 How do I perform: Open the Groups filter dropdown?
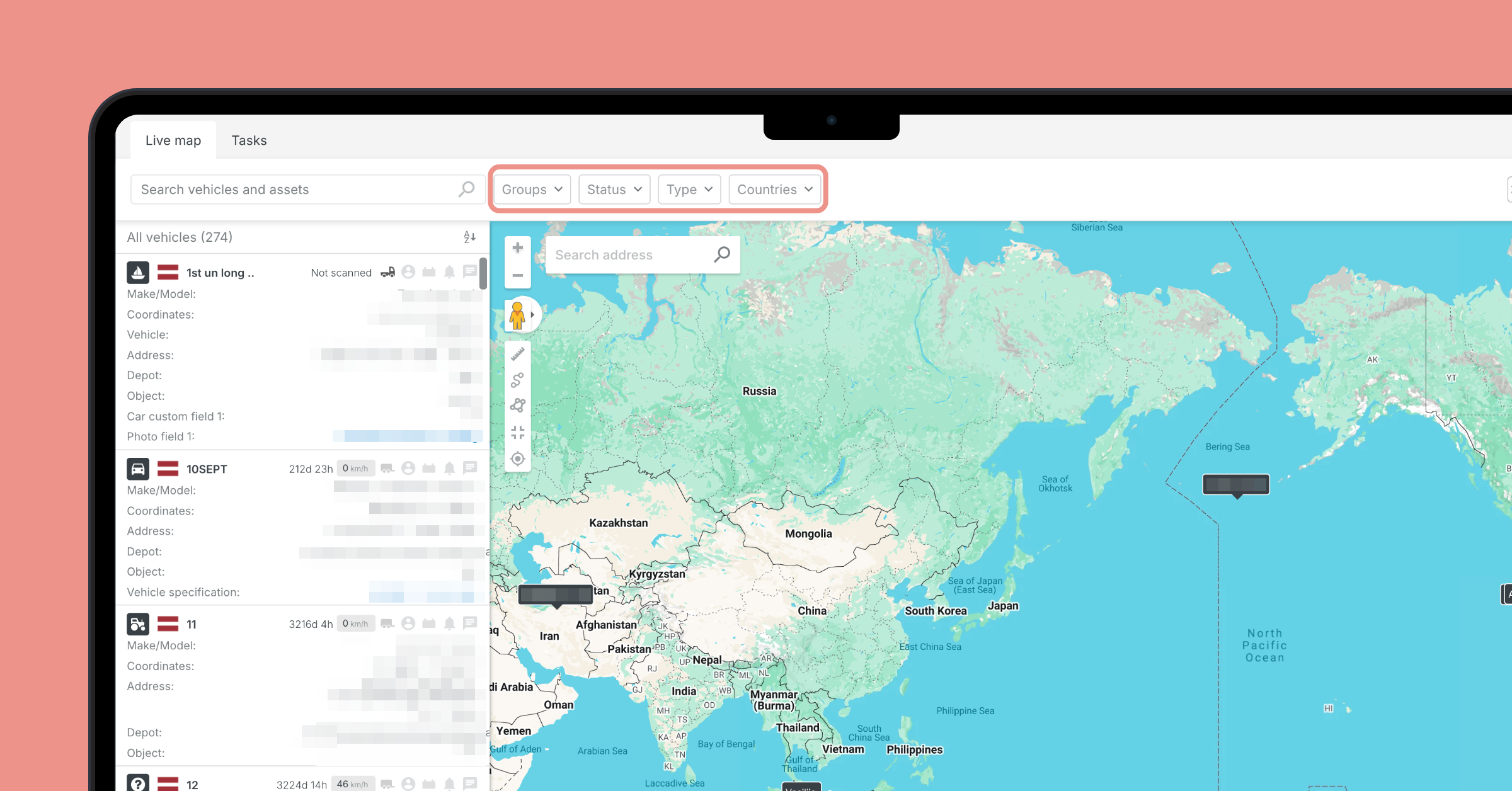pos(532,190)
